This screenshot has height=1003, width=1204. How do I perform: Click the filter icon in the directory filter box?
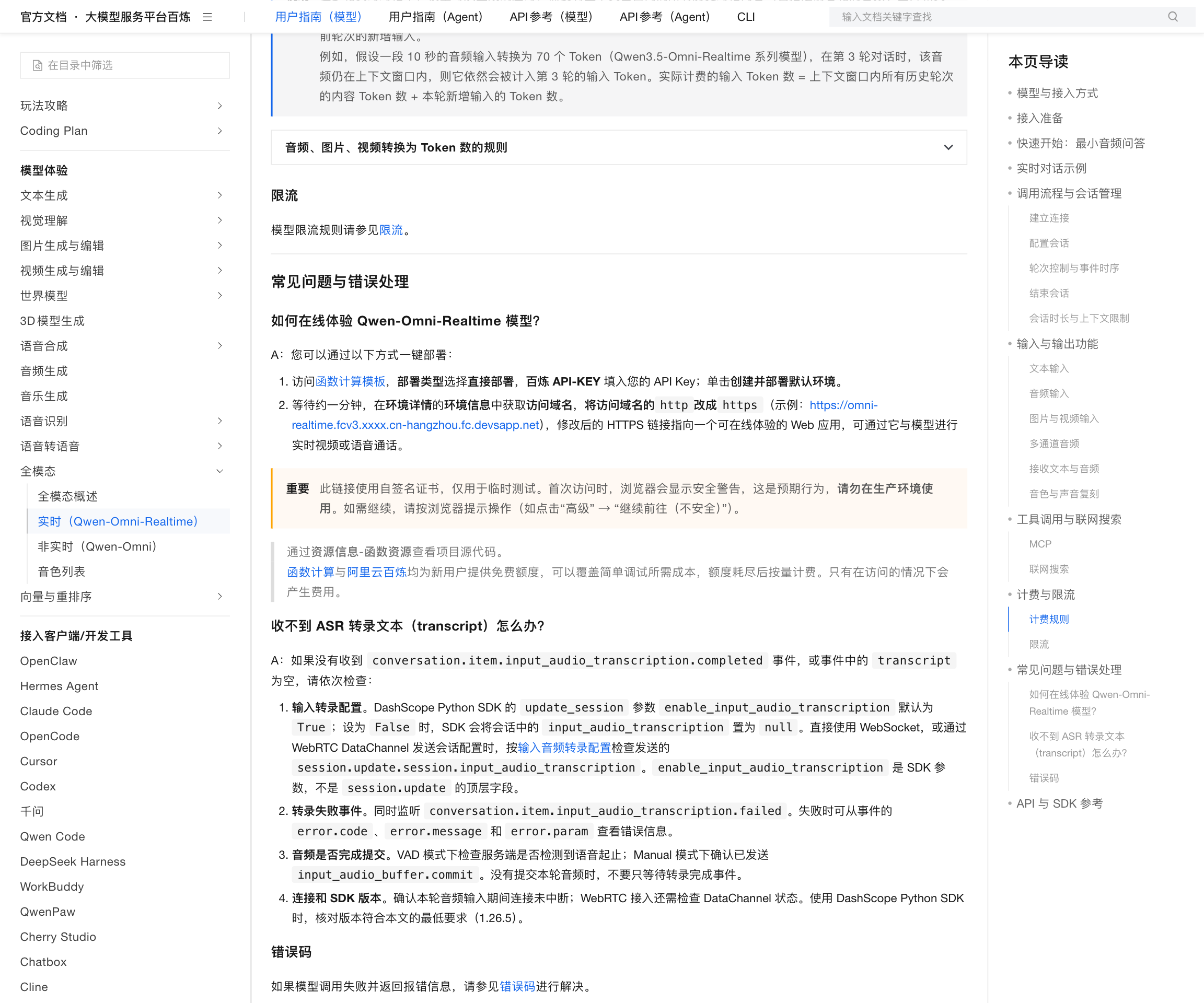37,65
